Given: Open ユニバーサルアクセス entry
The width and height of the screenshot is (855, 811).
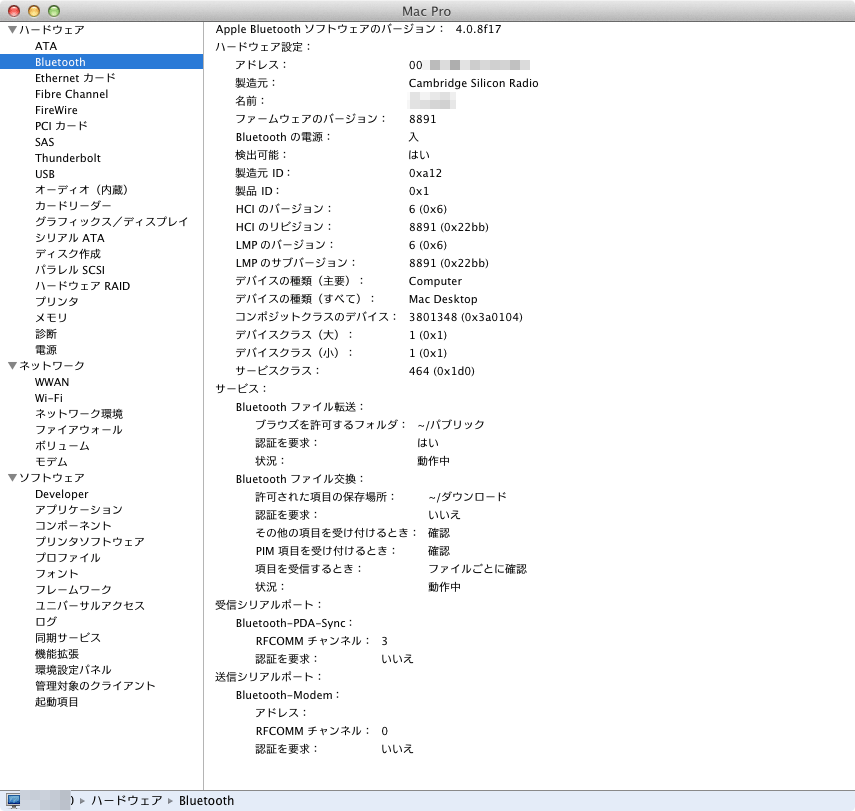Looking at the screenshot, I should tap(89, 606).
